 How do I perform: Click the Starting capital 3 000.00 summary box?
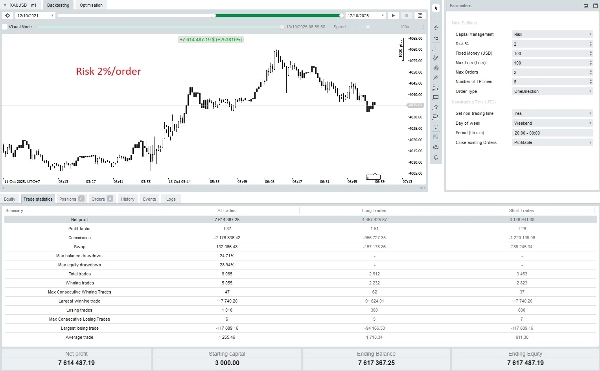[227, 359]
